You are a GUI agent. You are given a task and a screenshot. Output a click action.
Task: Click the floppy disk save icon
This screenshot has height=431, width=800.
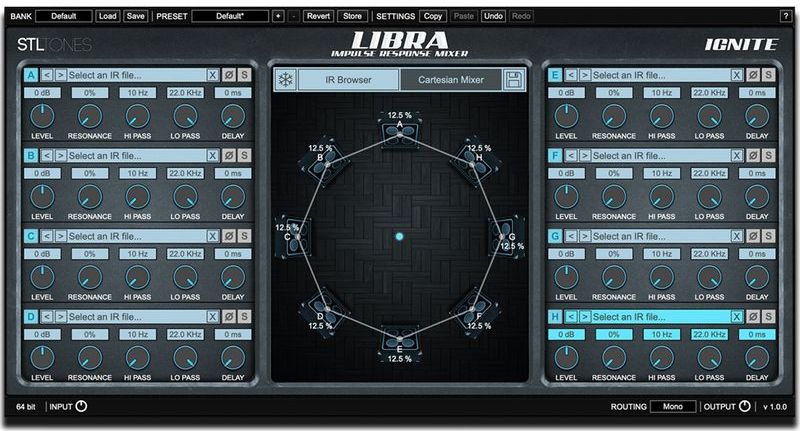[x=513, y=80]
